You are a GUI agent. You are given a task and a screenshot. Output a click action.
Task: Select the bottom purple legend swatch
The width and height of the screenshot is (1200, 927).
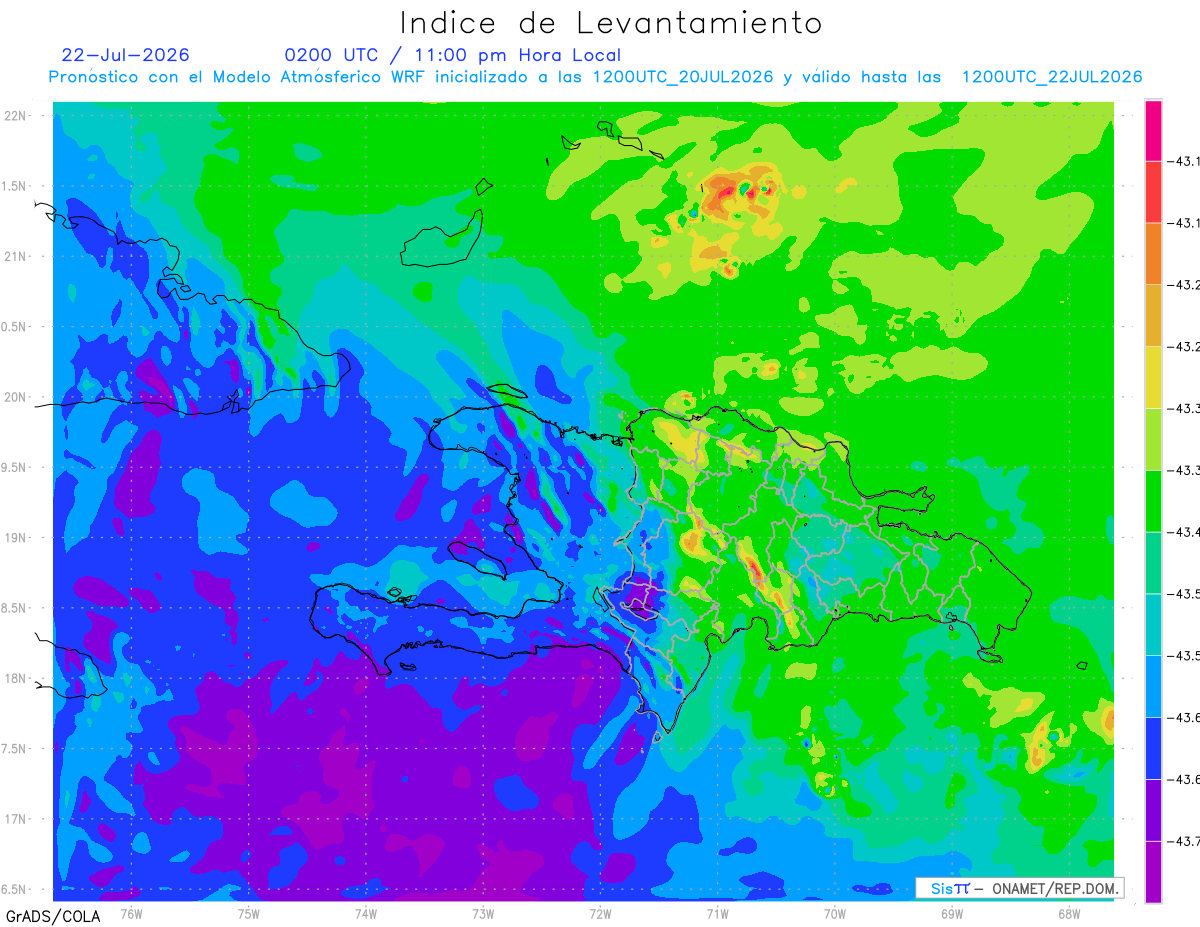coord(1153,872)
